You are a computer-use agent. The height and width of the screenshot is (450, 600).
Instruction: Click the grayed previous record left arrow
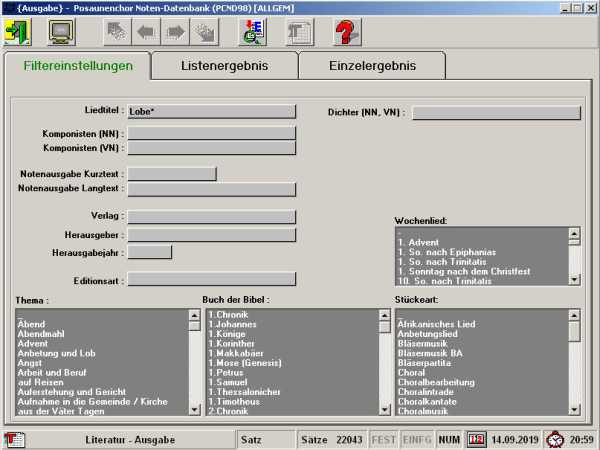click(146, 32)
